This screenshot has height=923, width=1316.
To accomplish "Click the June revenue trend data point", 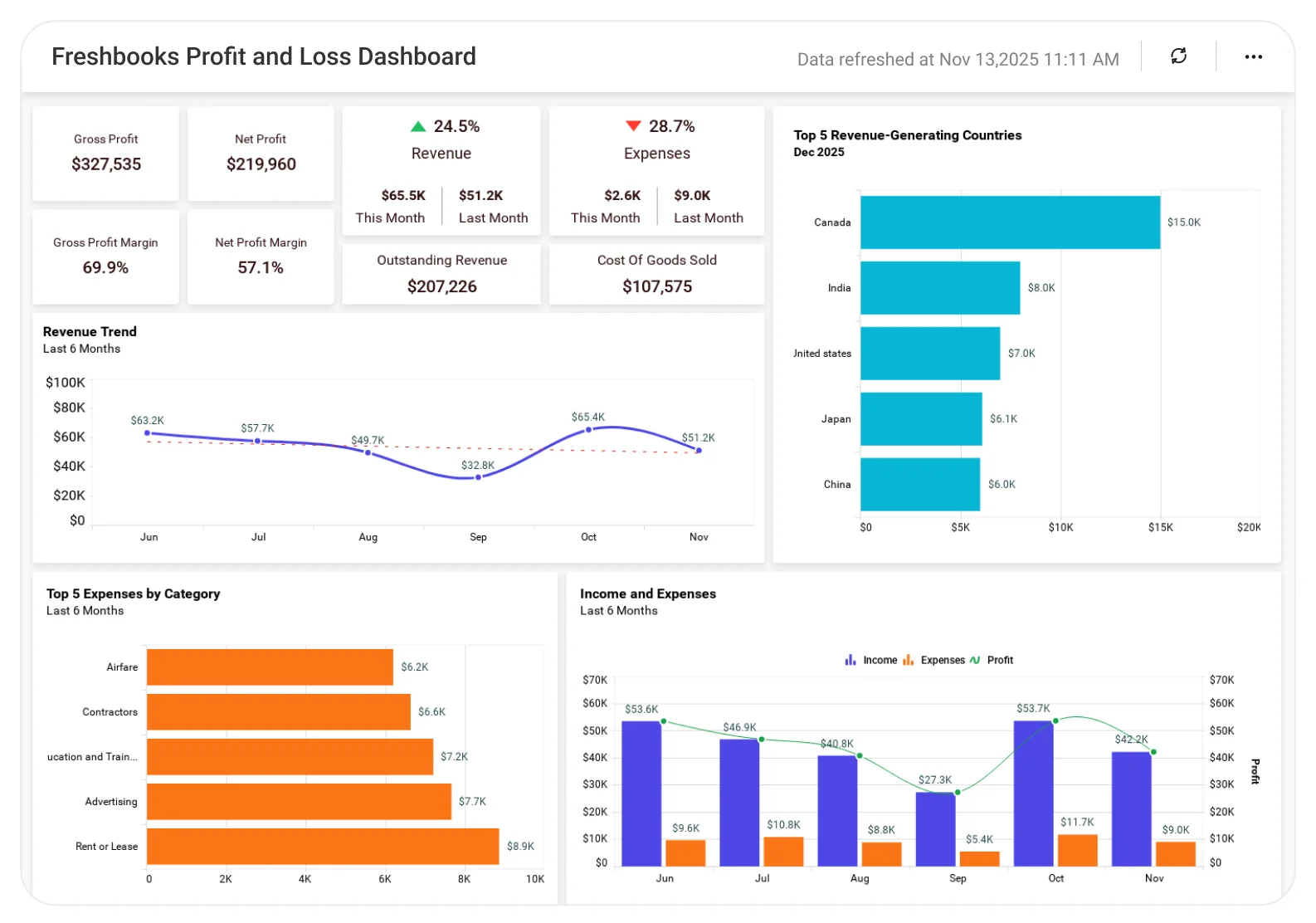I will [148, 433].
